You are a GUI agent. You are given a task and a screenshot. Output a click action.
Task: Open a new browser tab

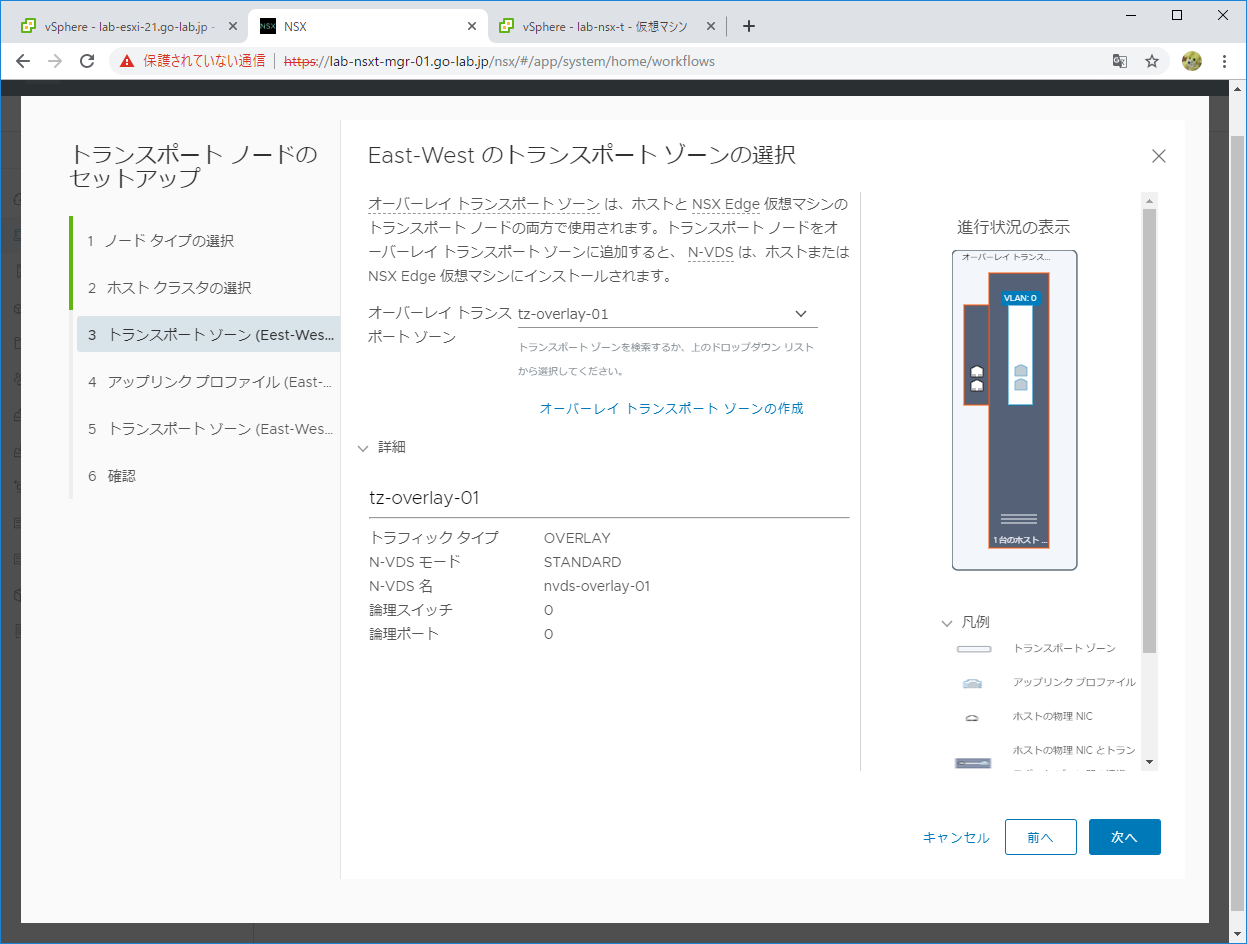[x=749, y=26]
